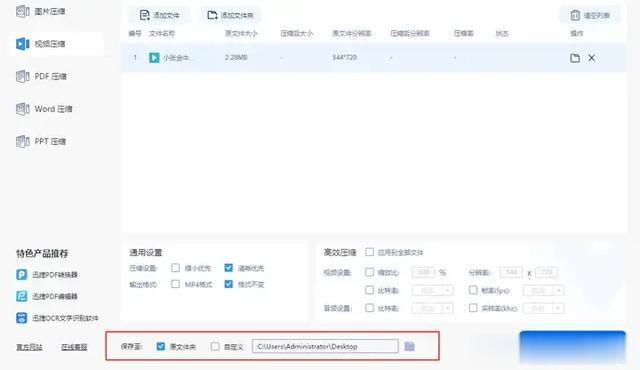This screenshot has width=640, height=370.
Task: Enable 自定义 custom save path checkbox
Action: pos(215,346)
